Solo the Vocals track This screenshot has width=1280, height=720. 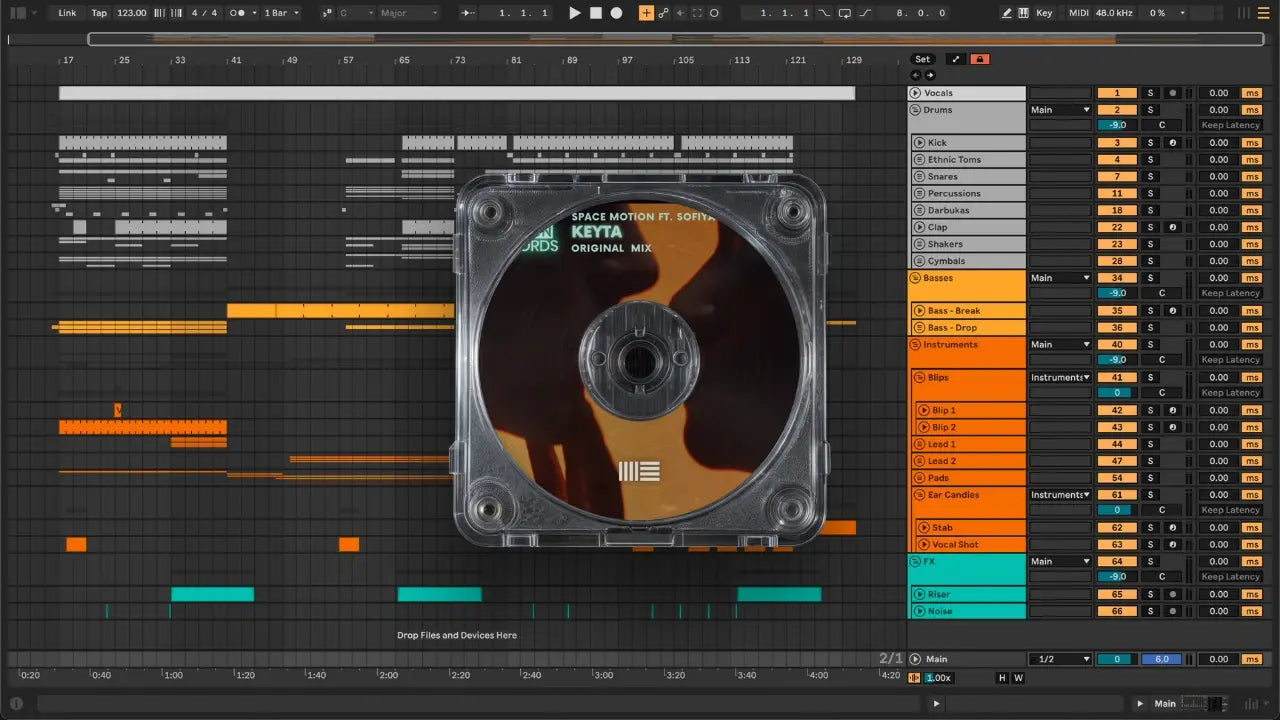(1150, 93)
